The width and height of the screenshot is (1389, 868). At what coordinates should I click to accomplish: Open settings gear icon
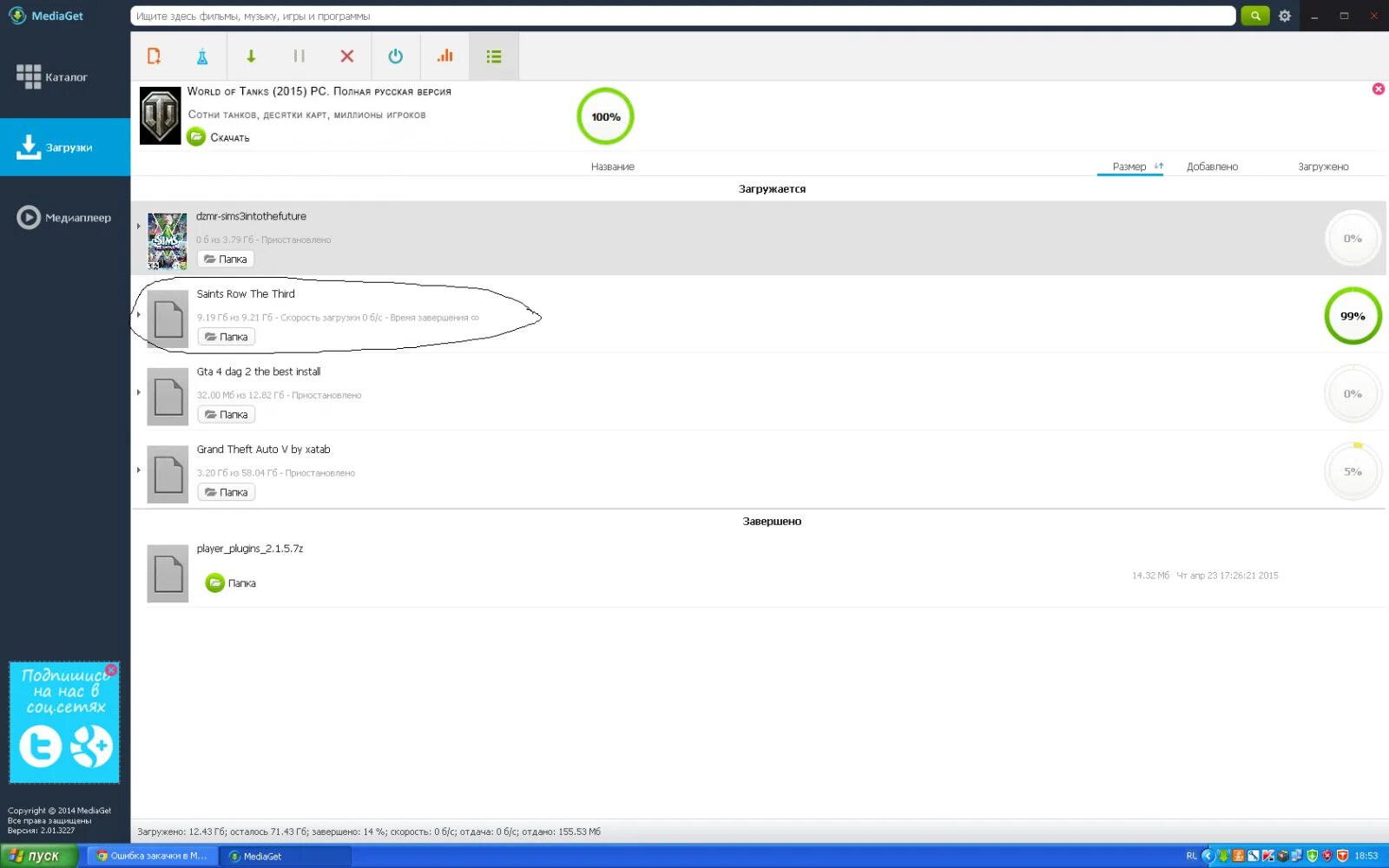(1285, 16)
